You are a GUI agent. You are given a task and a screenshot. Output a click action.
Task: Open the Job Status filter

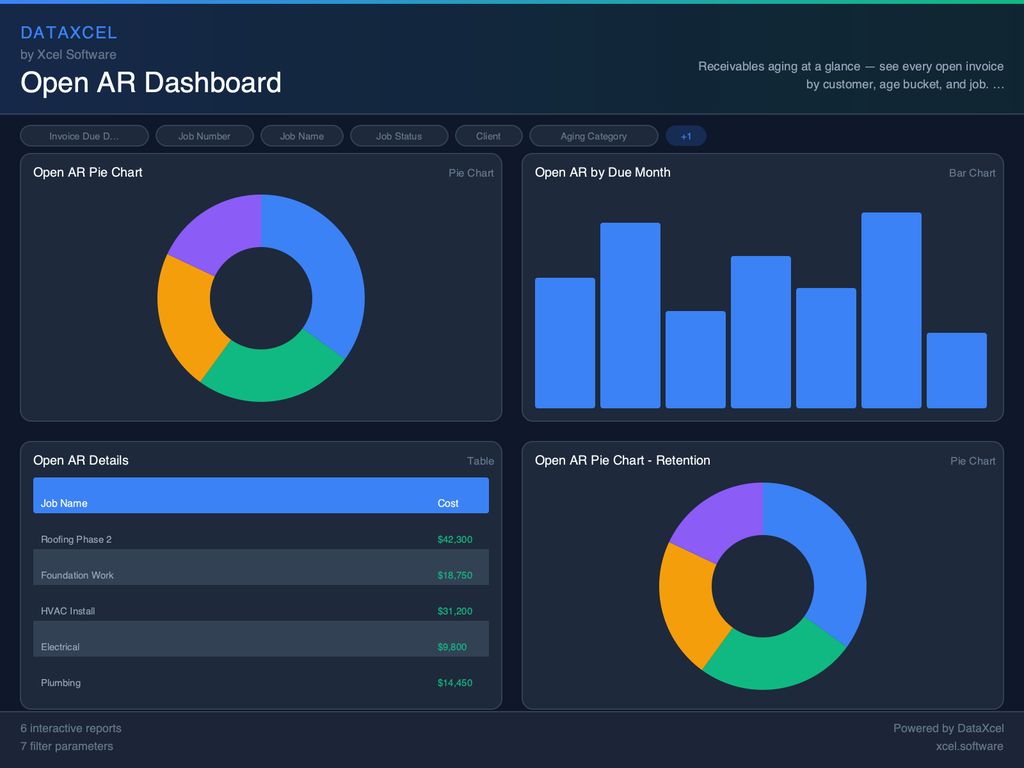399,135
